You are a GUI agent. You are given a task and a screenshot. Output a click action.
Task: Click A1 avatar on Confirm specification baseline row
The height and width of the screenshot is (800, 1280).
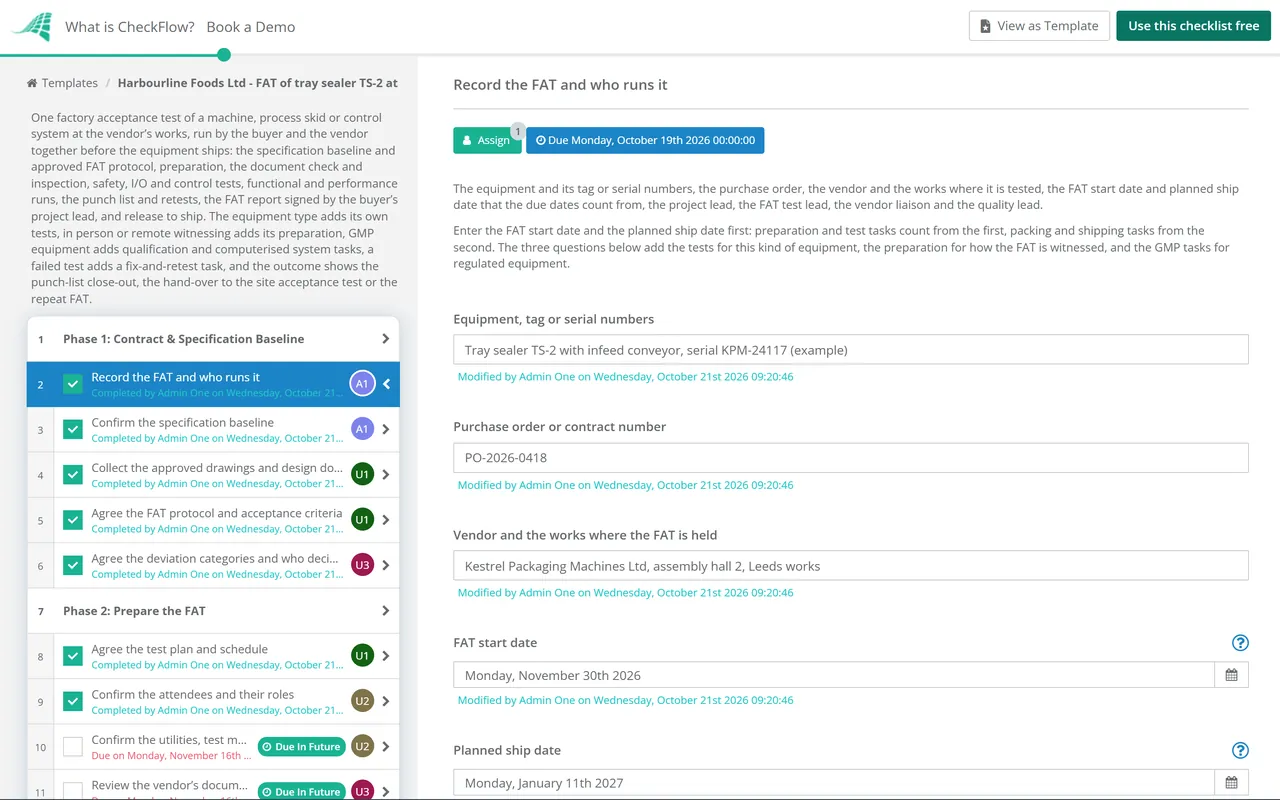(362, 429)
